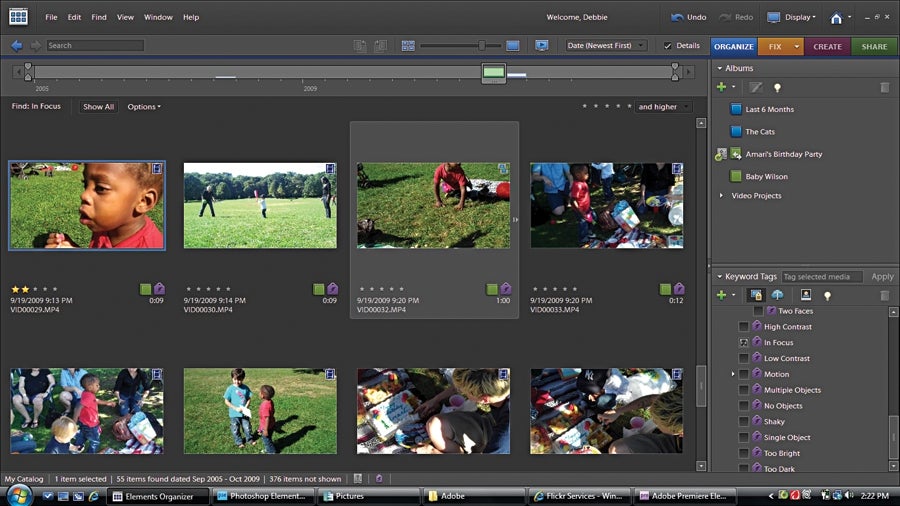This screenshot has width=900, height=506.
Task: Expand the Motion tag category
Action: [733, 374]
